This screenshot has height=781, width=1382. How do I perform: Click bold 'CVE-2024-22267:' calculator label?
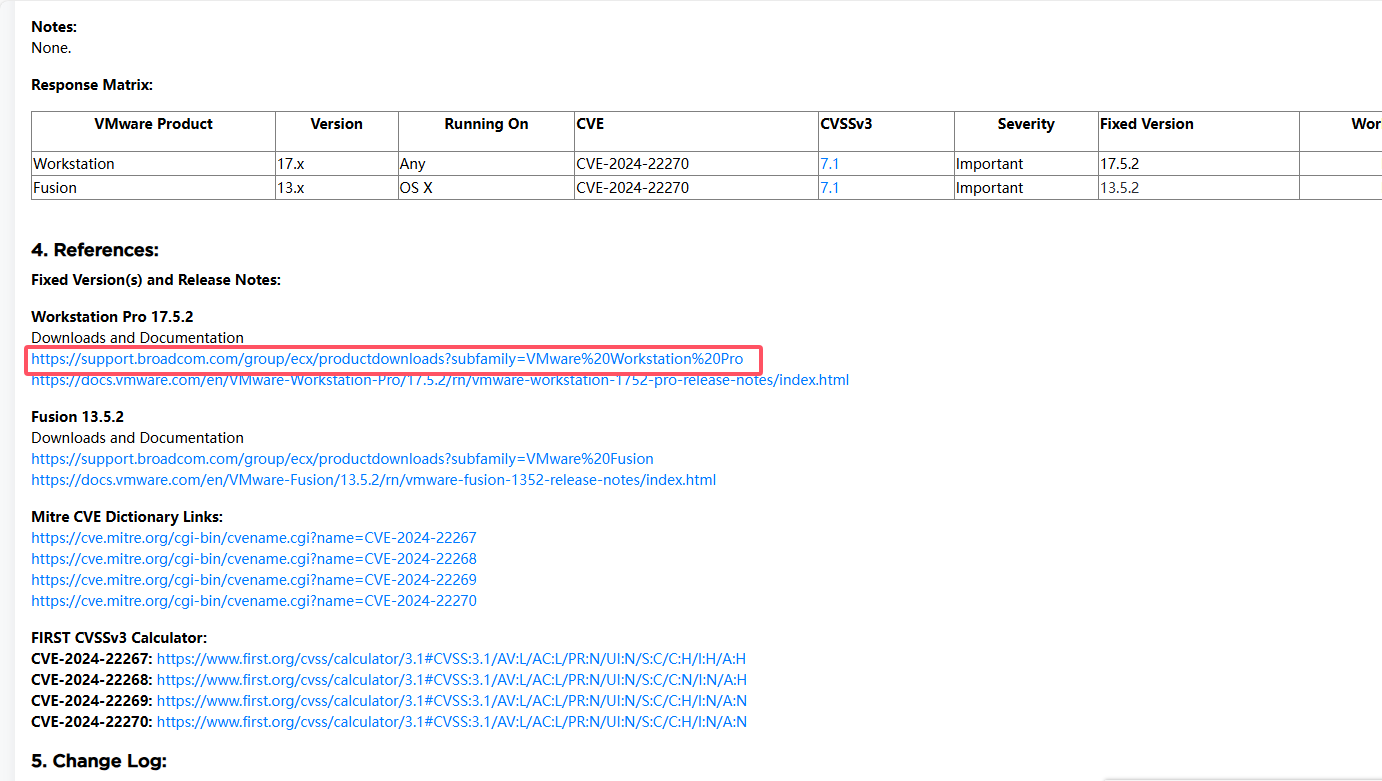92,659
